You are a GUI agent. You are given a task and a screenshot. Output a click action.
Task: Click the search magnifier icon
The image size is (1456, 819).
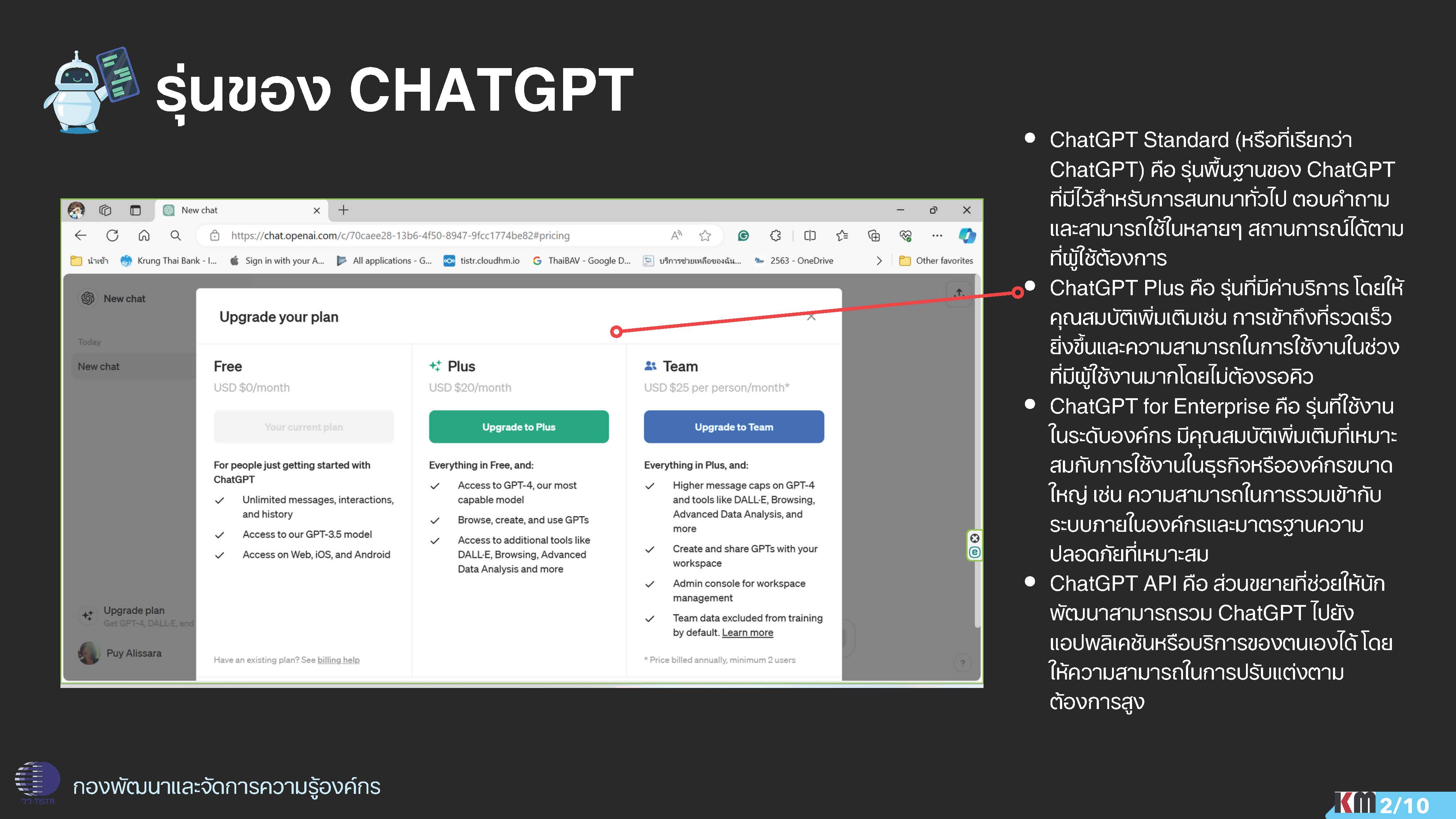[x=176, y=235]
